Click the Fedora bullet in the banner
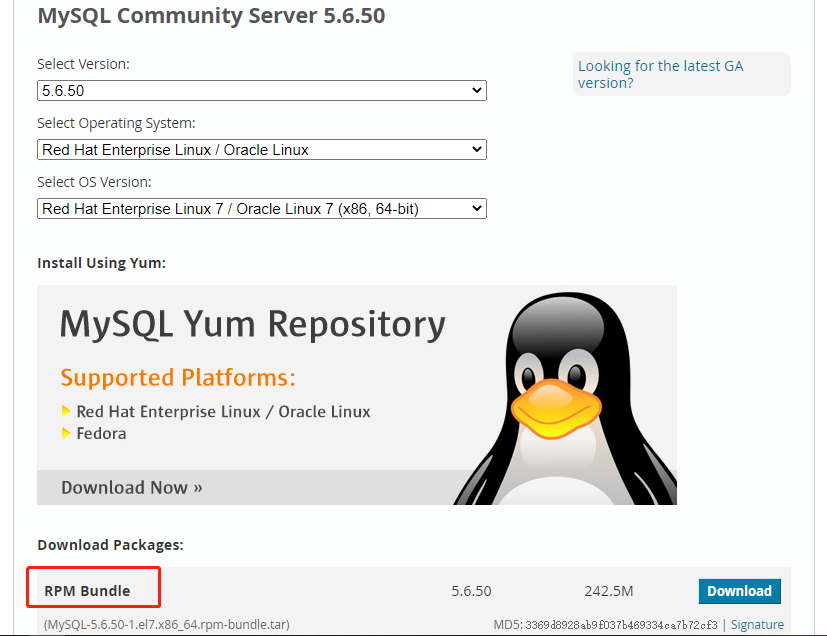The width and height of the screenshot is (827, 636). pos(101,433)
